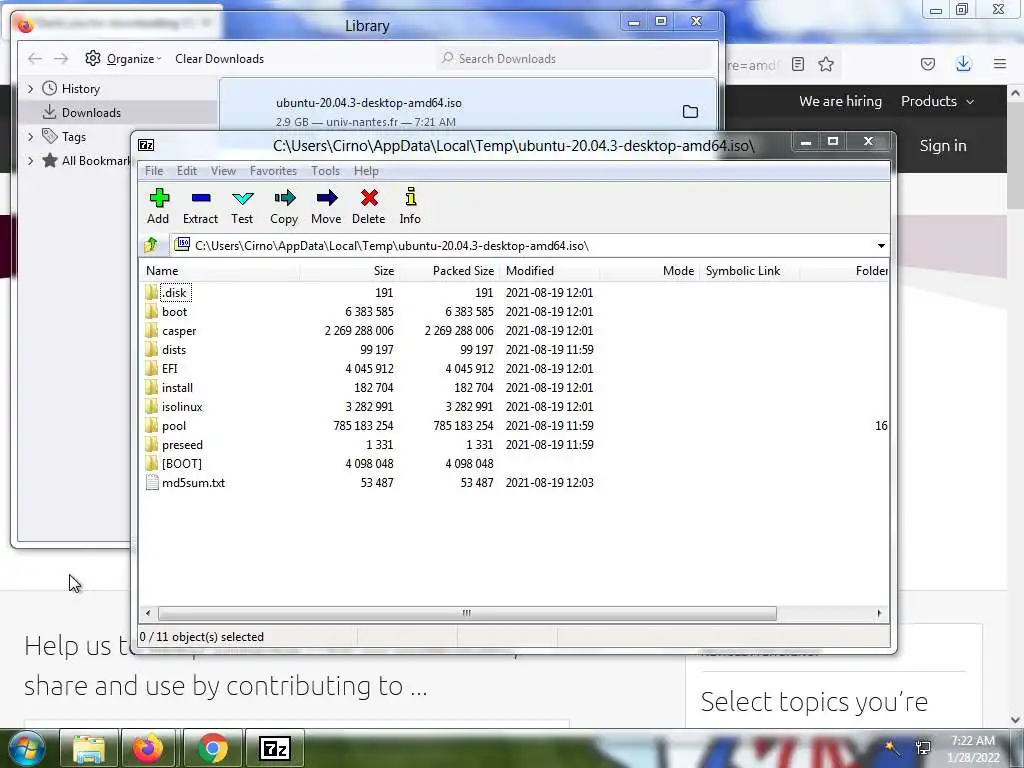Viewport: 1024px width, 768px height.
Task: Save page to Pocket
Action: click(x=928, y=64)
